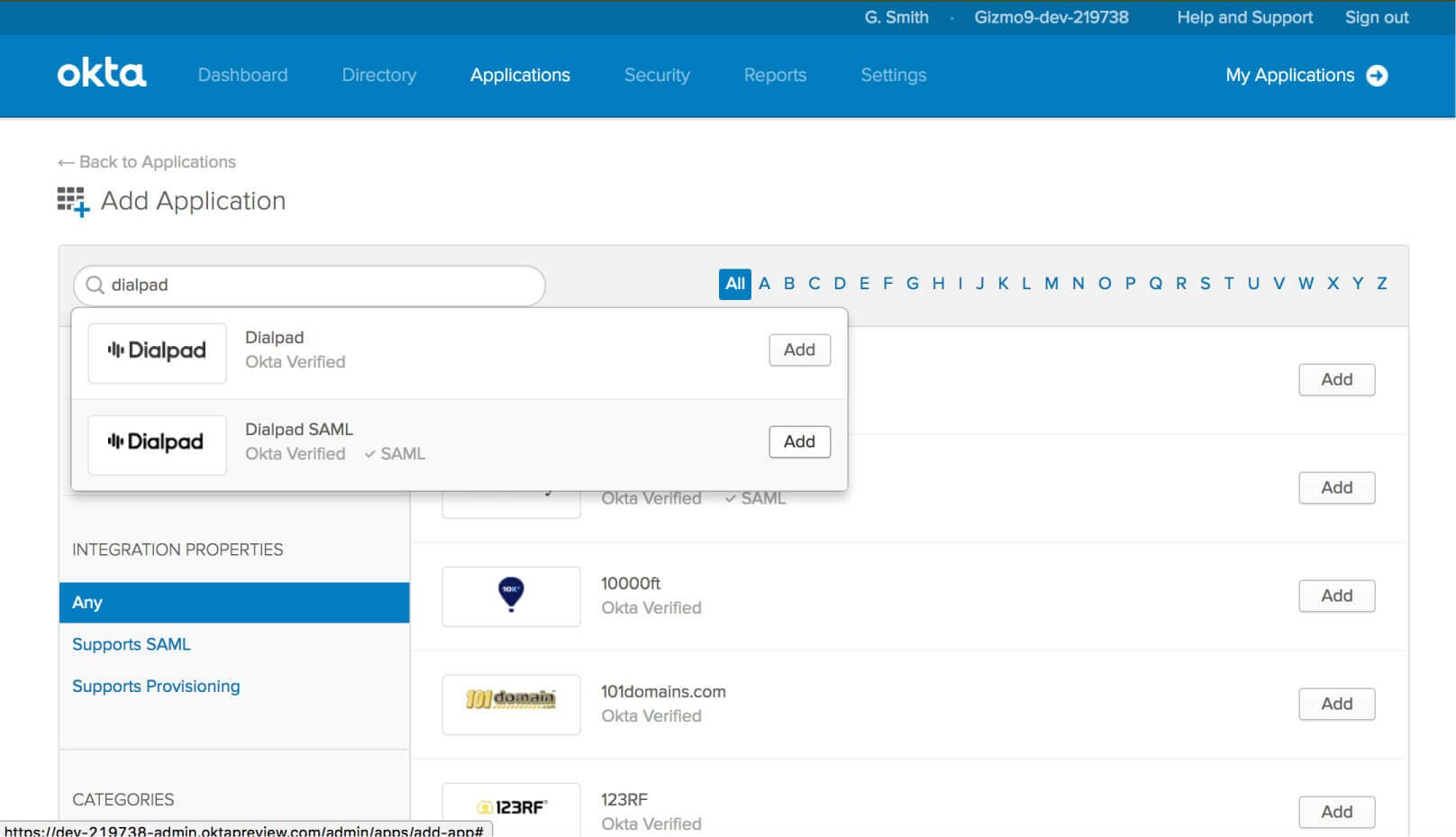Click the Dialpad SAML result logo

tap(156, 443)
